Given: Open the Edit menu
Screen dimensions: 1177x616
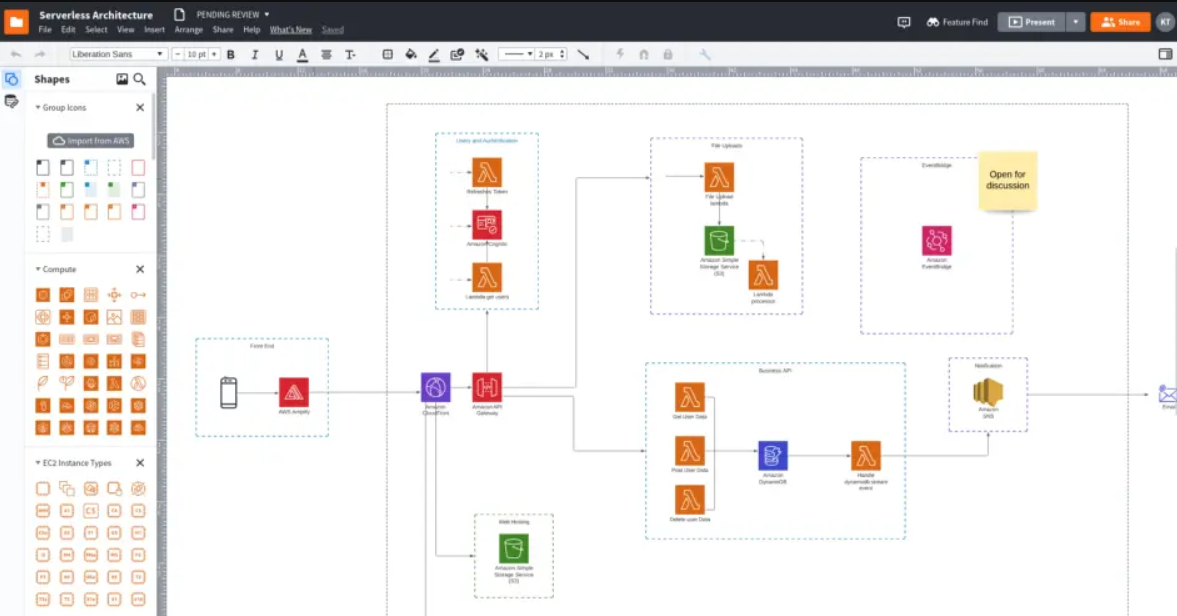Looking at the screenshot, I should pyautogui.click(x=68, y=30).
